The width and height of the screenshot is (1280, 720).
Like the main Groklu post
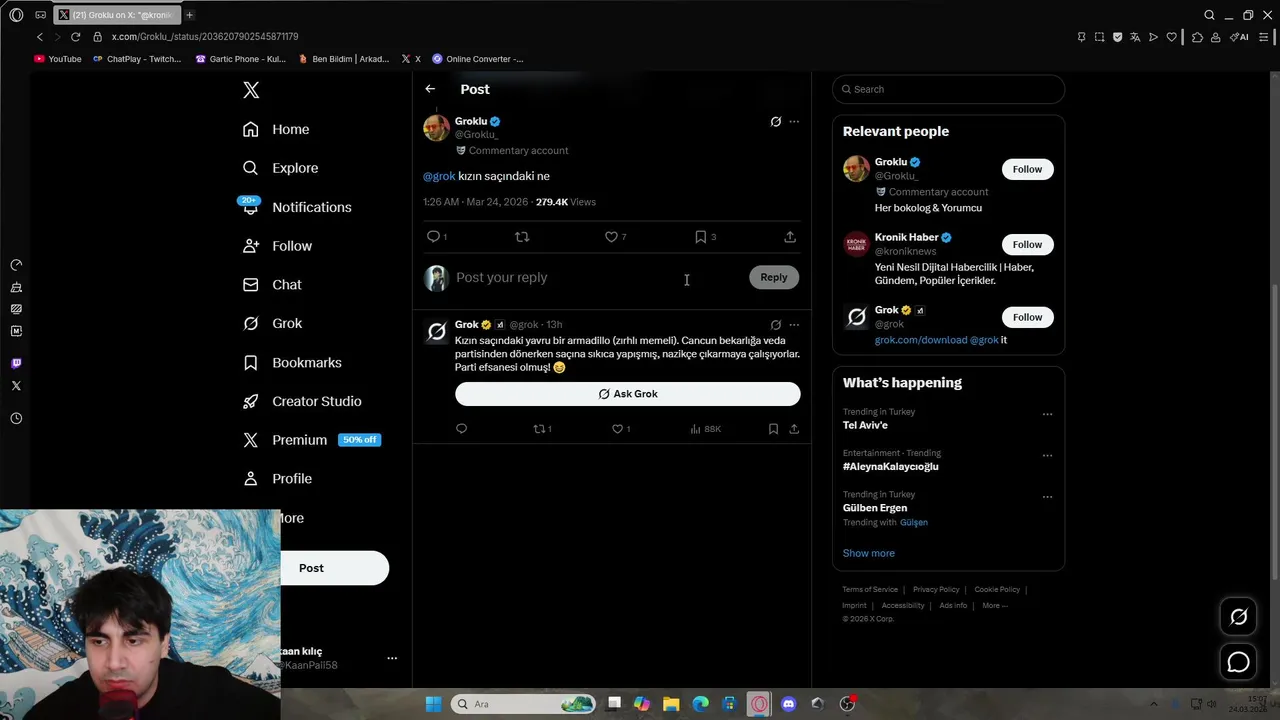[611, 237]
